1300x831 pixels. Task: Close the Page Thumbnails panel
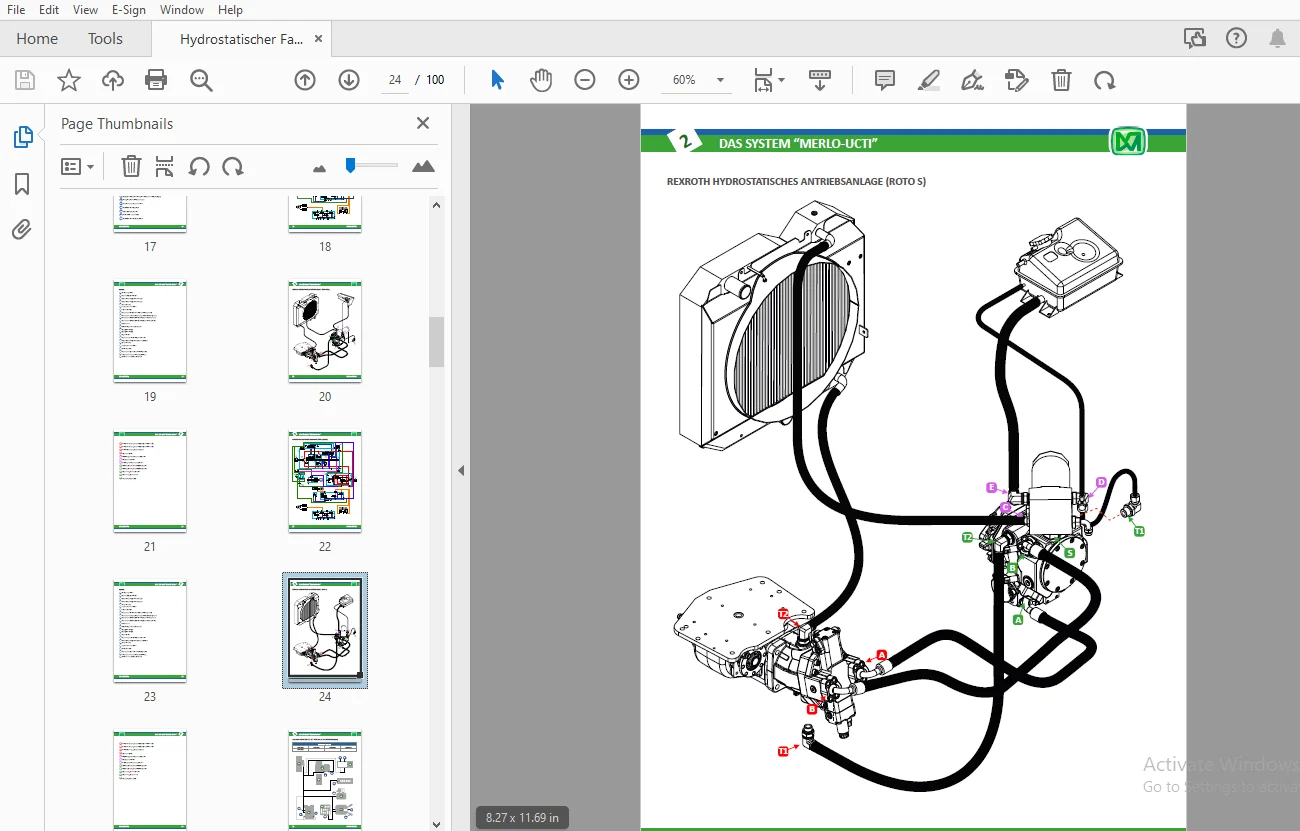(423, 123)
